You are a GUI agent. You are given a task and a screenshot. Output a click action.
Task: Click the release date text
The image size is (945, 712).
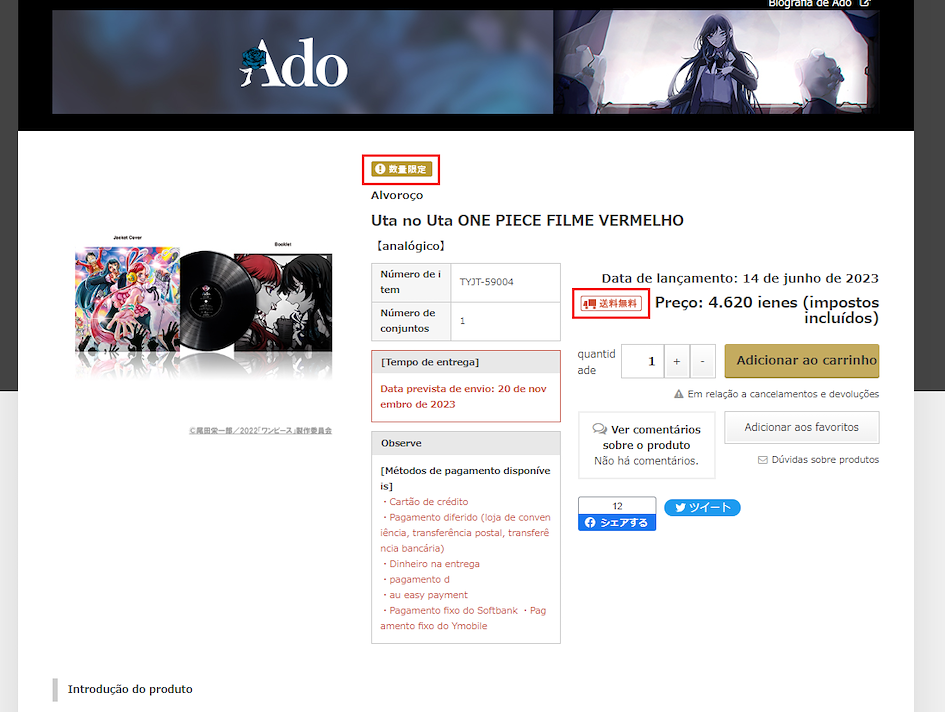click(740, 278)
